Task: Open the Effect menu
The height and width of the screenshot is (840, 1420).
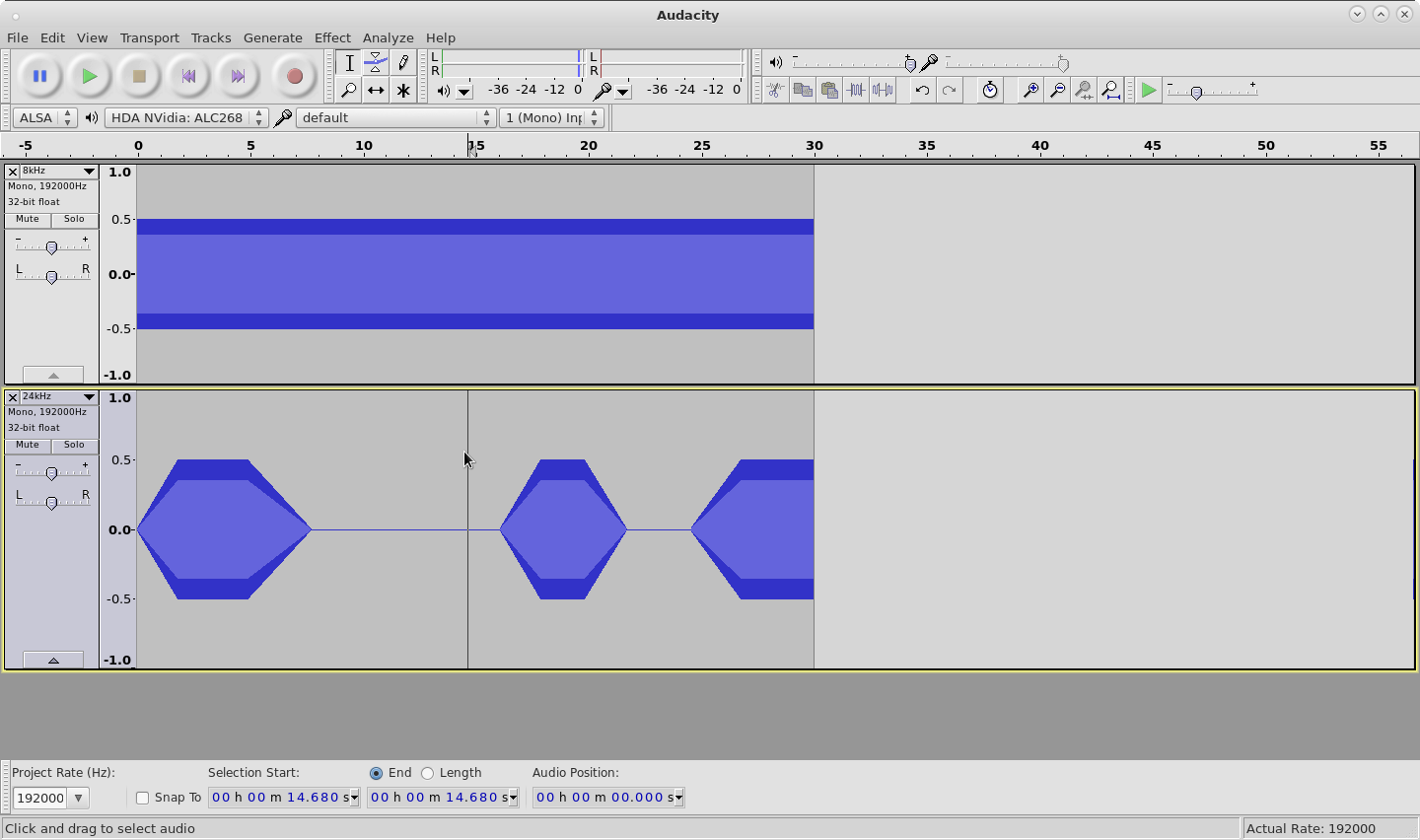Action: [x=332, y=37]
